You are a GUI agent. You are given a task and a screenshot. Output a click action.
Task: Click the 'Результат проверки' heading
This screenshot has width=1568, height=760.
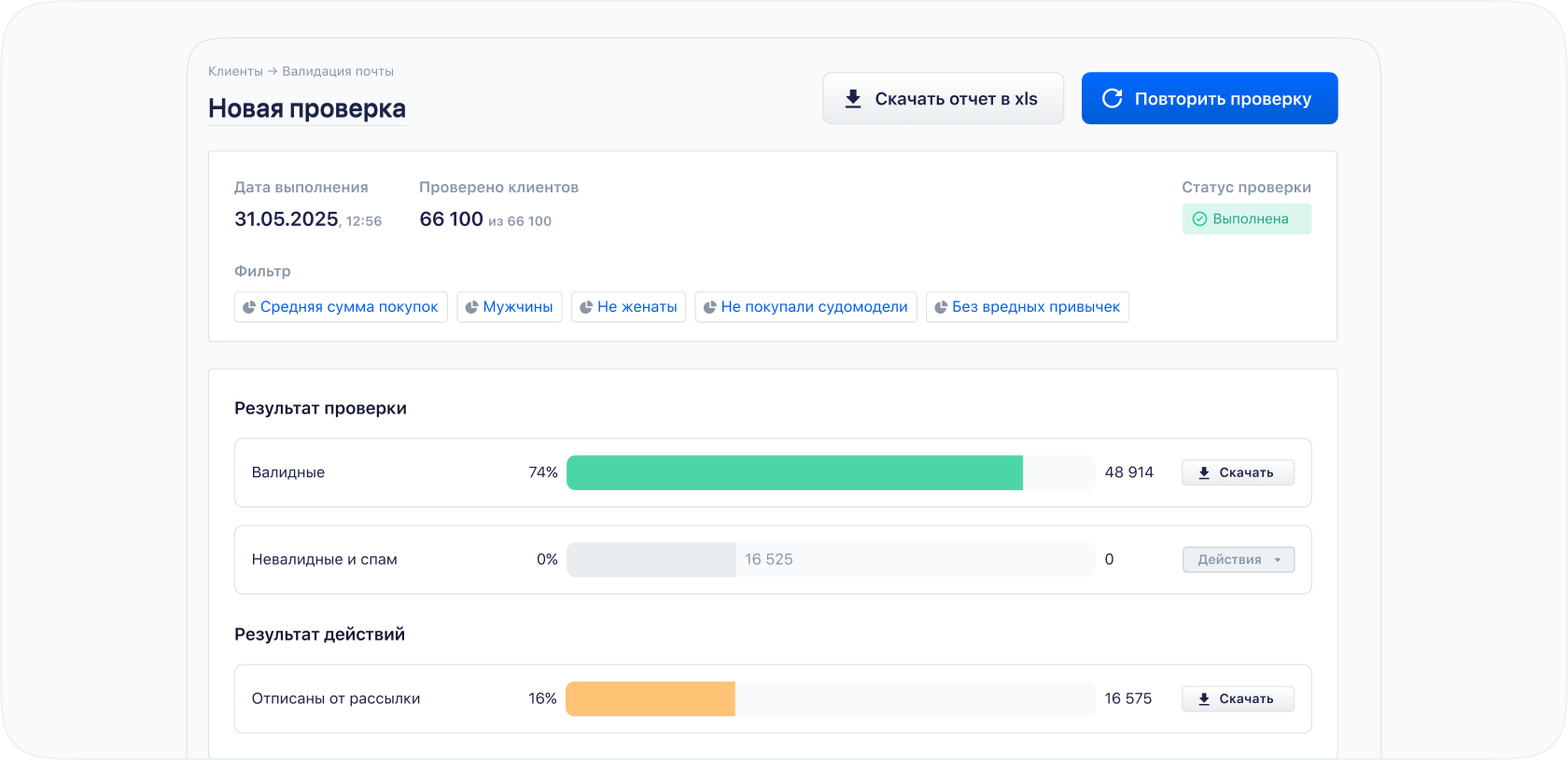[320, 408]
